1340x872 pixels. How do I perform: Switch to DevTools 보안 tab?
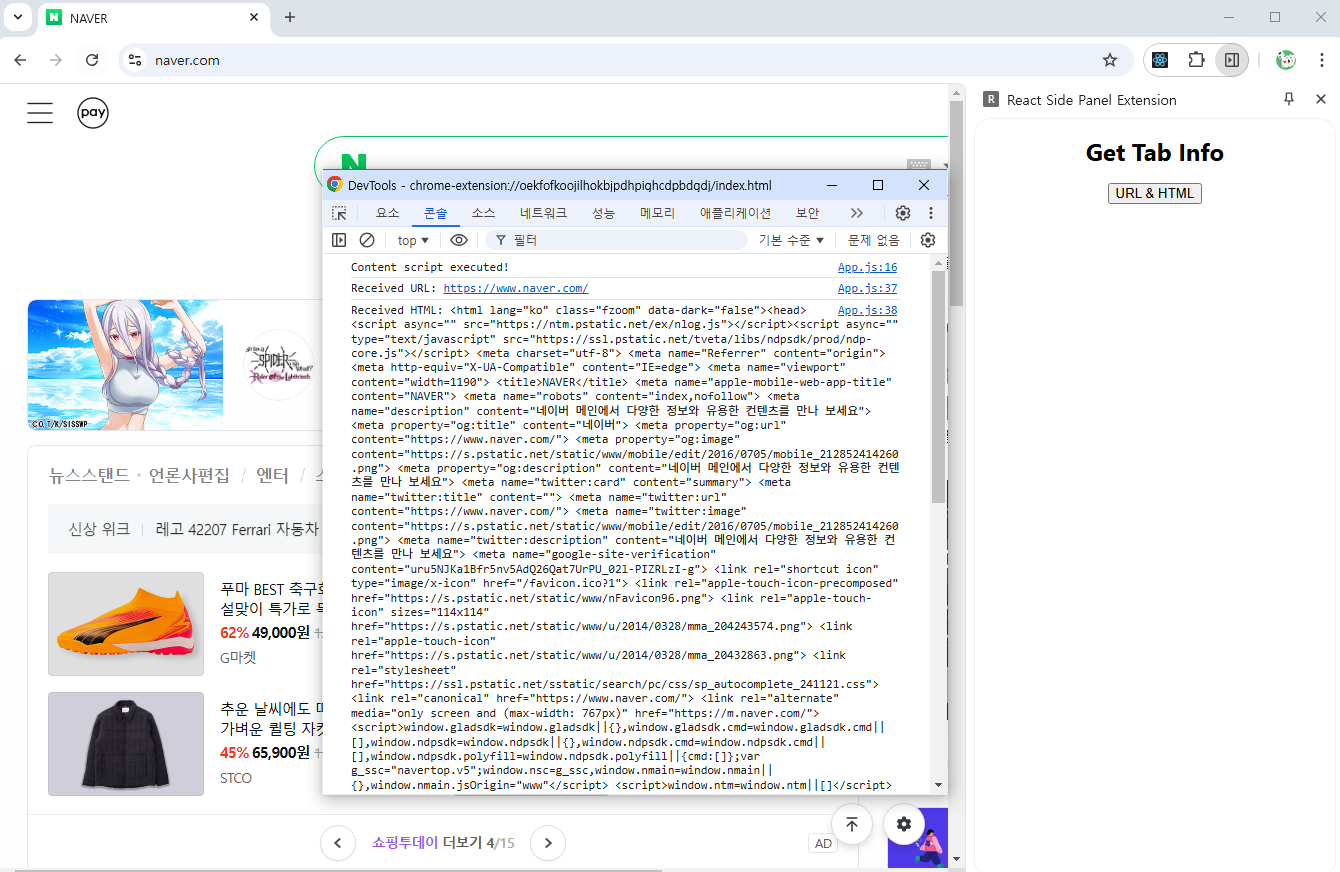tap(807, 213)
